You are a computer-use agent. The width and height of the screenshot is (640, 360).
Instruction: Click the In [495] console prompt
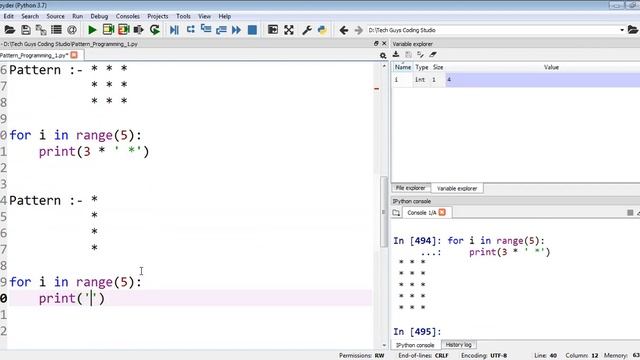point(417,331)
